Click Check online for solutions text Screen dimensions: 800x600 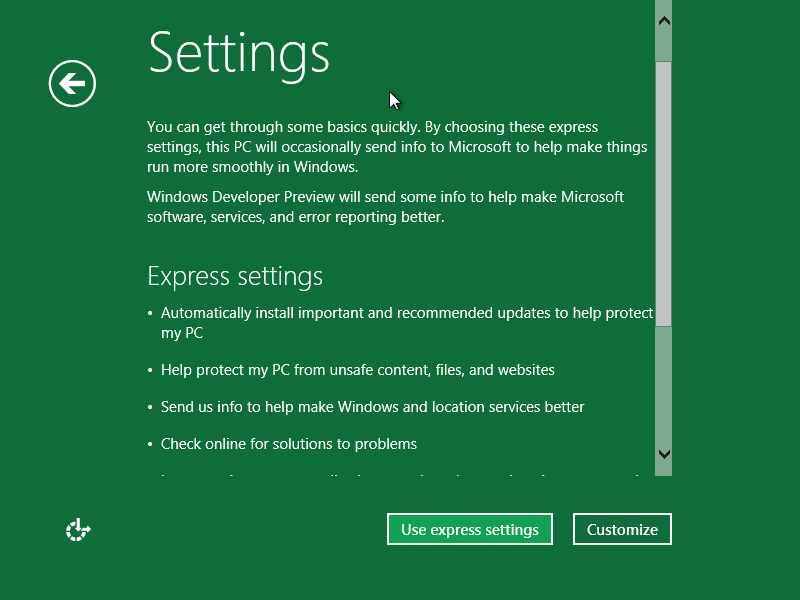tap(289, 444)
